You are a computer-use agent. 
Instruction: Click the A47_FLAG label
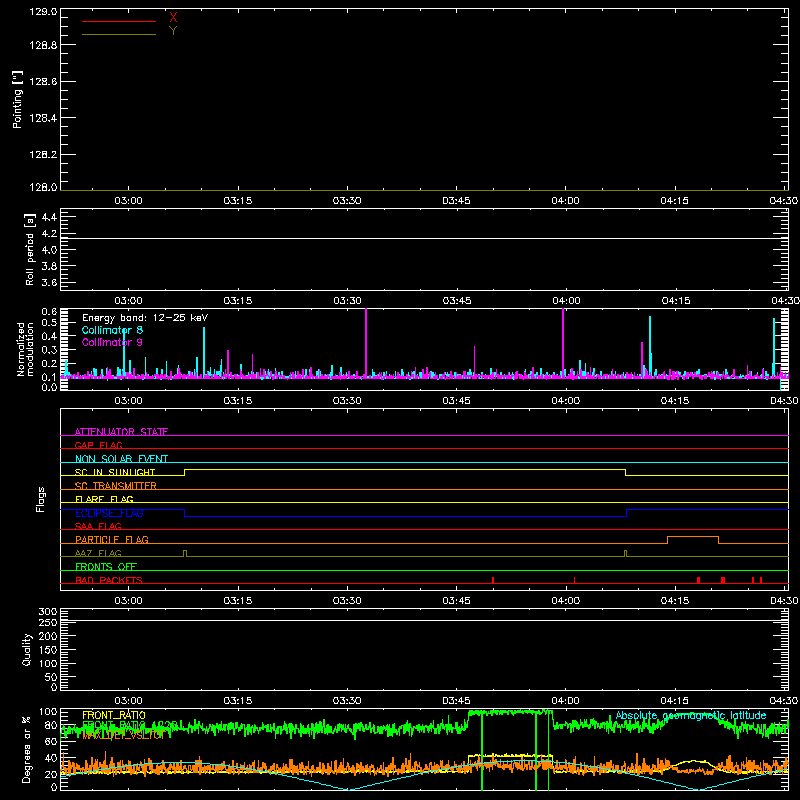tap(98, 553)
